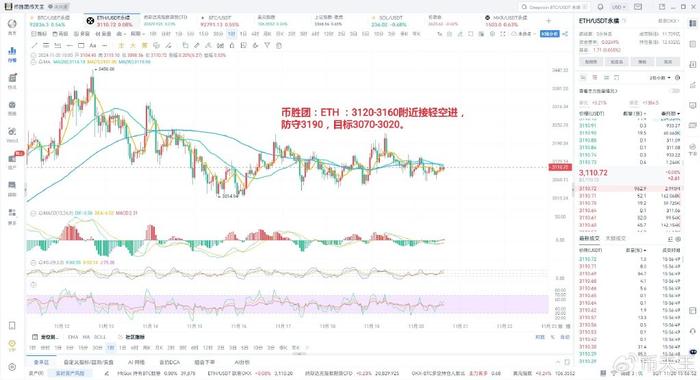
Task: Open the mail inbox icon
Action: coord(638,7)
